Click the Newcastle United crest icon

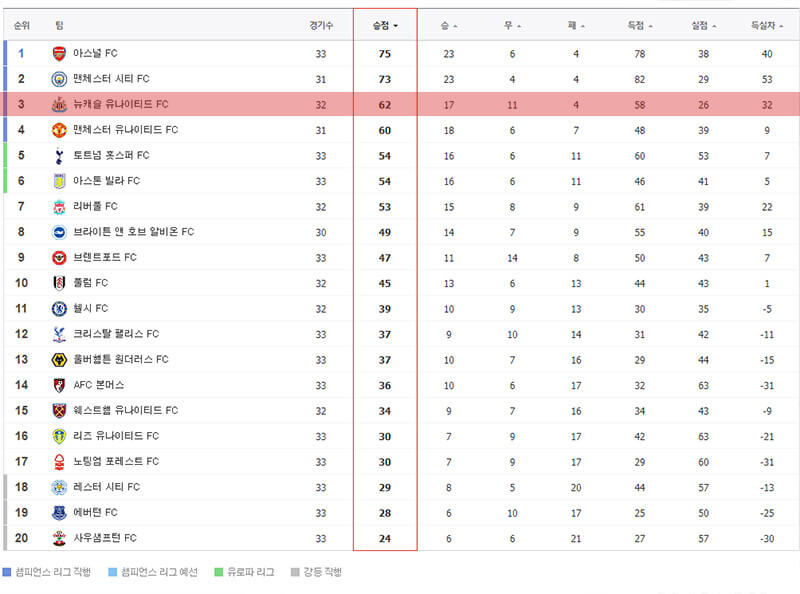(59, 105)
